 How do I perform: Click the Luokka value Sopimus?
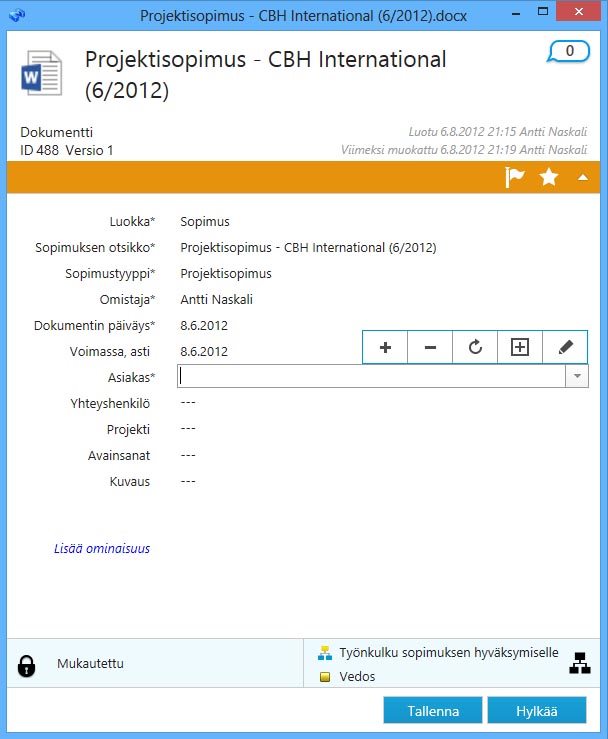point(205,222)
